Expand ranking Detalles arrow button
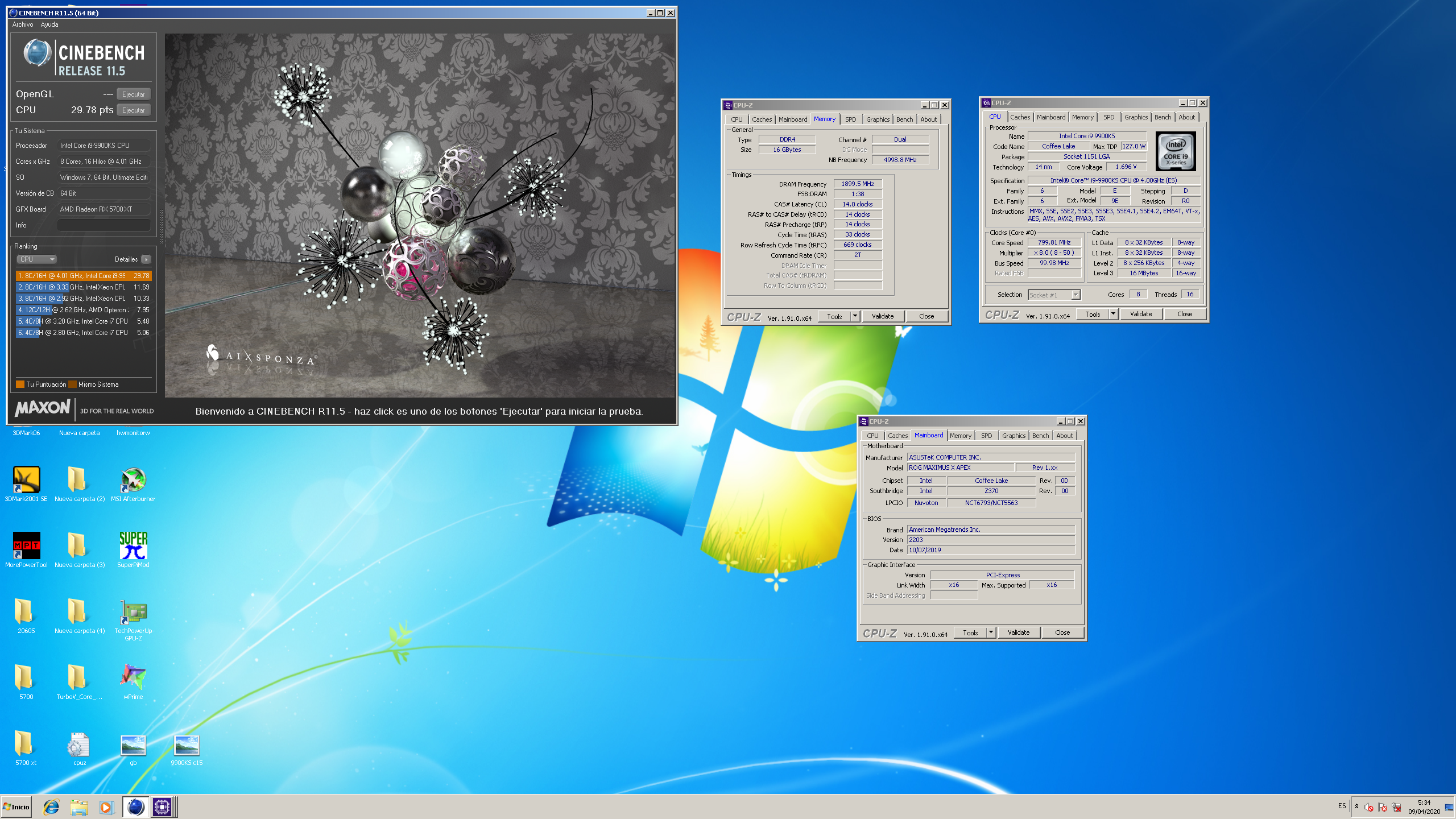Viewport: 1456px width, 819px height. (146, 259)
